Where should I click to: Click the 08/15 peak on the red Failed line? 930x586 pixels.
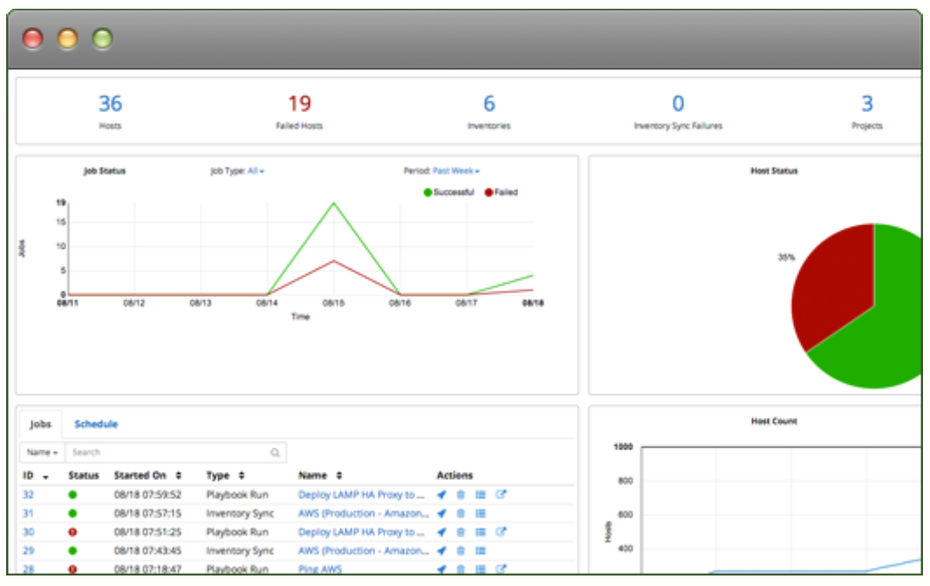(334, 260)
